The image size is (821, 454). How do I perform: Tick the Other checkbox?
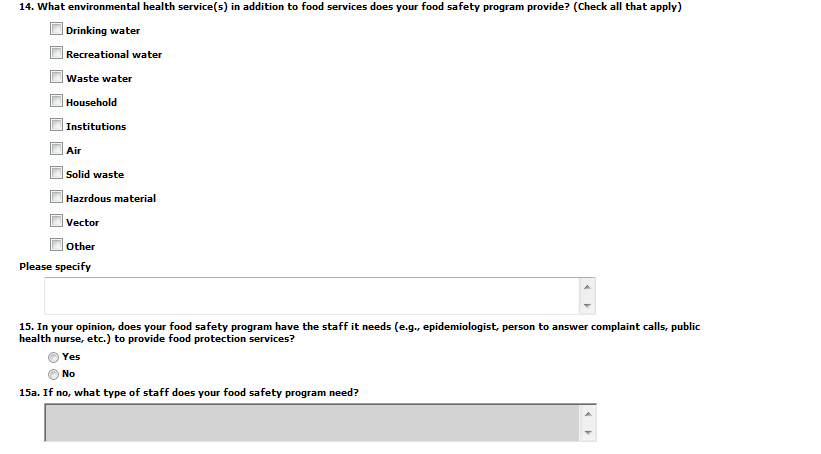pos(56,246)
